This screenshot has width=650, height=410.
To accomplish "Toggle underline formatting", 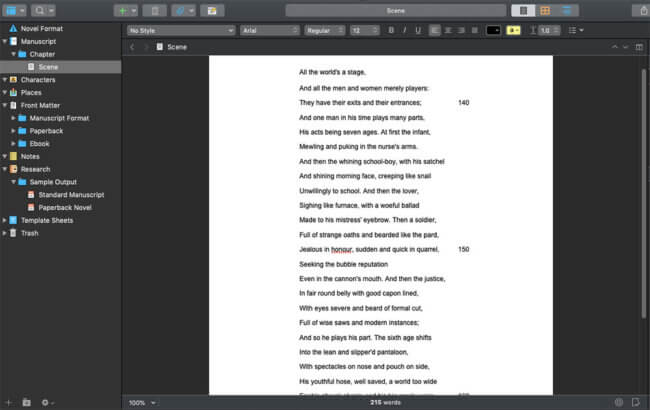I will [416, 30].
